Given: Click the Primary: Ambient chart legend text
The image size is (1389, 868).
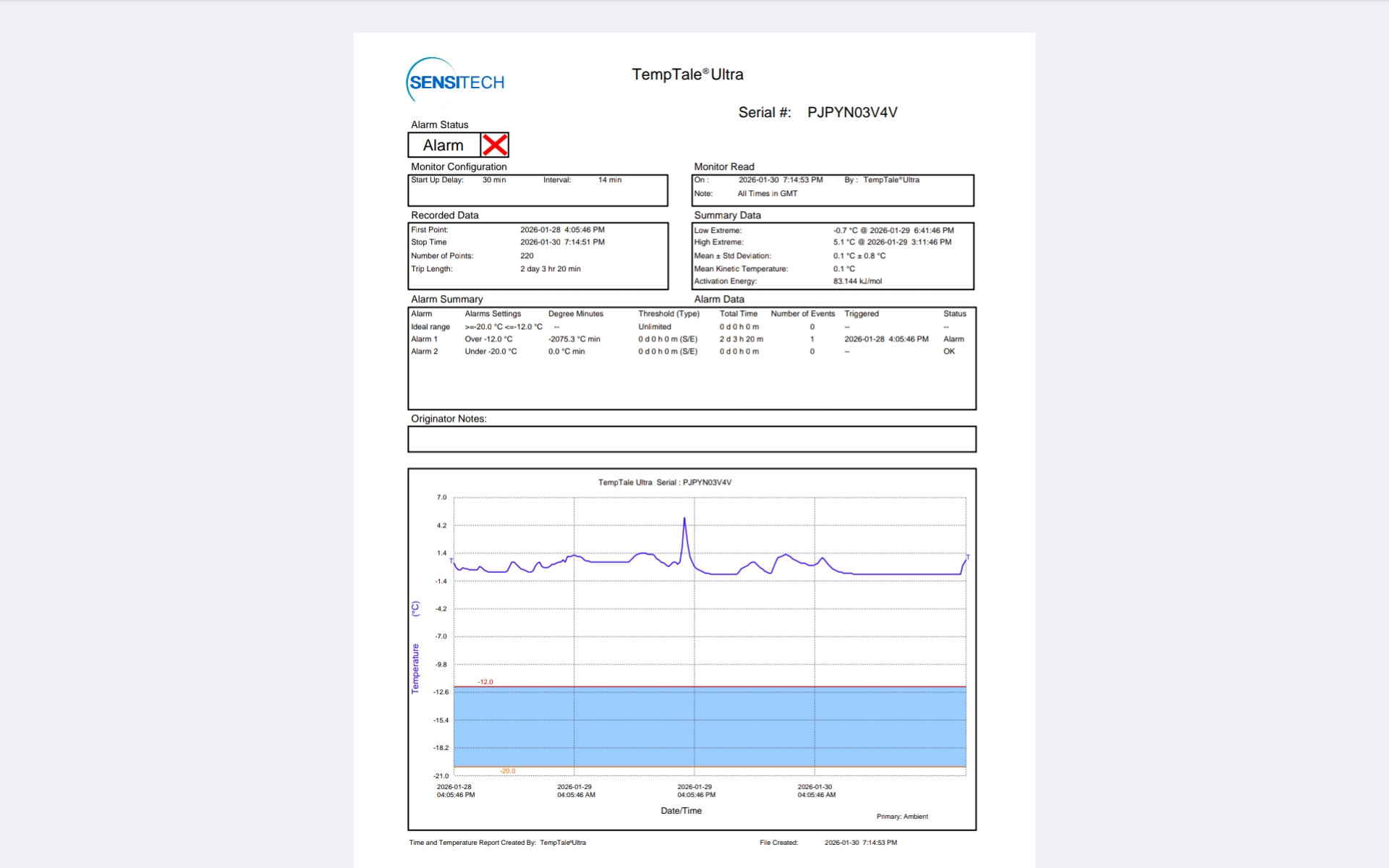Looking at the screenshot, I should pyautogui.click(x=901, y=817).
